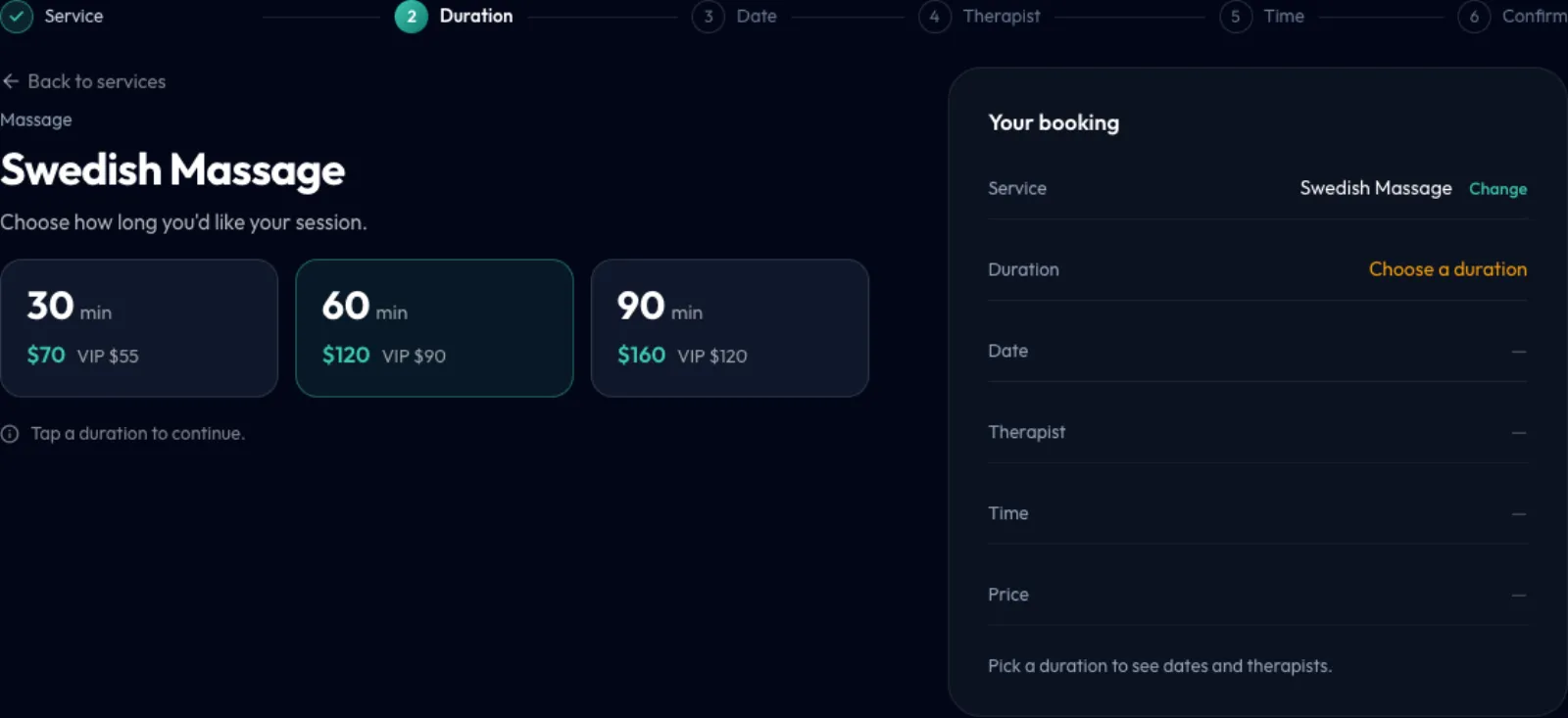Click the completed Service step checkmark icon

coord(17,16)
